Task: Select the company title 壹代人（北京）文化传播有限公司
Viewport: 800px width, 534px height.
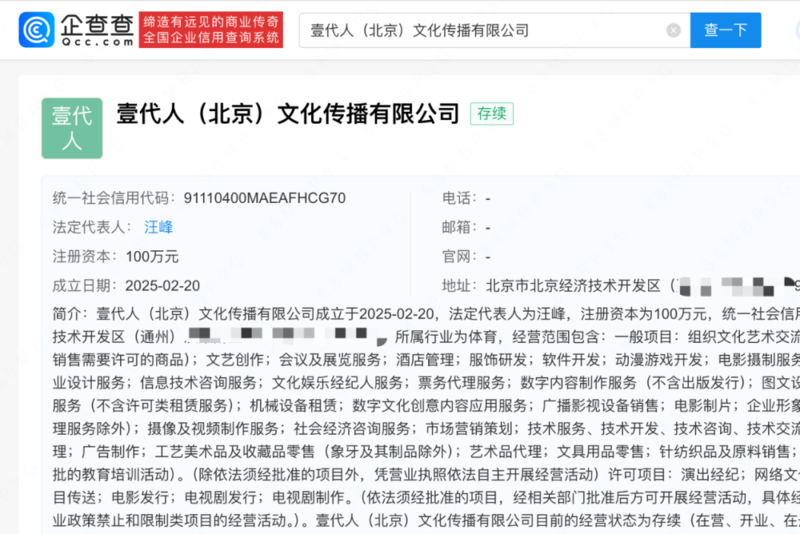Action: click(288, 114)
